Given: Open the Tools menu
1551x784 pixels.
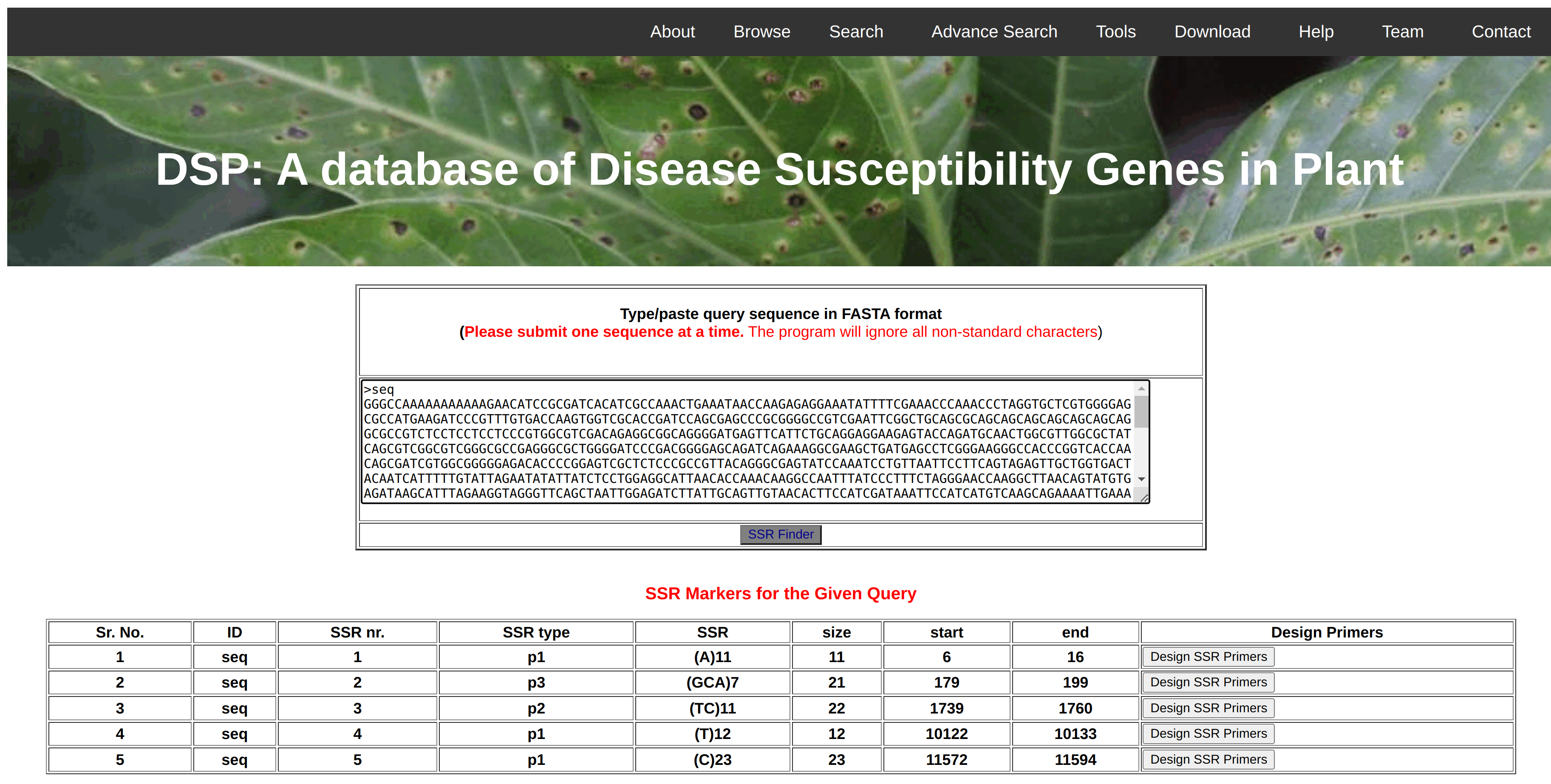Looking at the screenshot, I should 1115,32.
